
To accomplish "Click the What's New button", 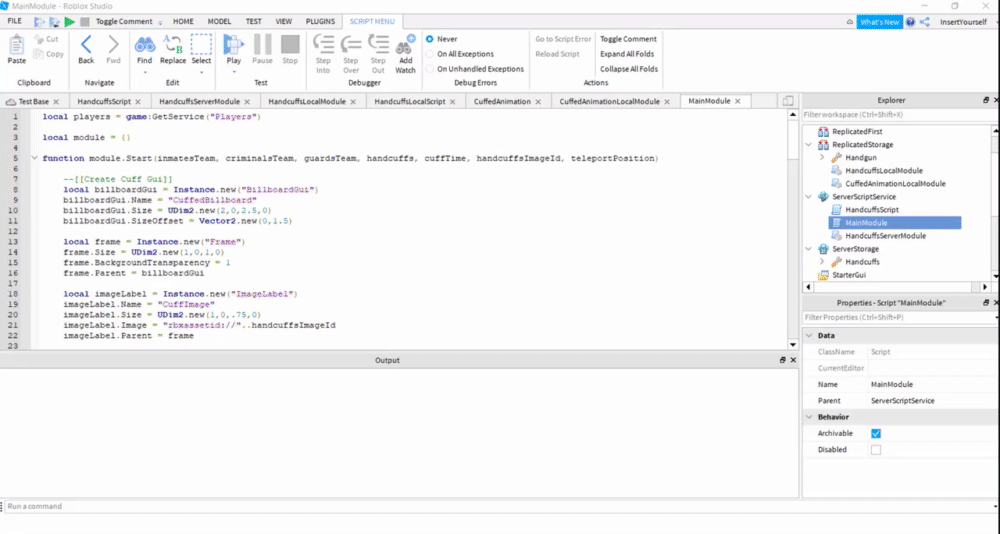I will click(879, 22).
